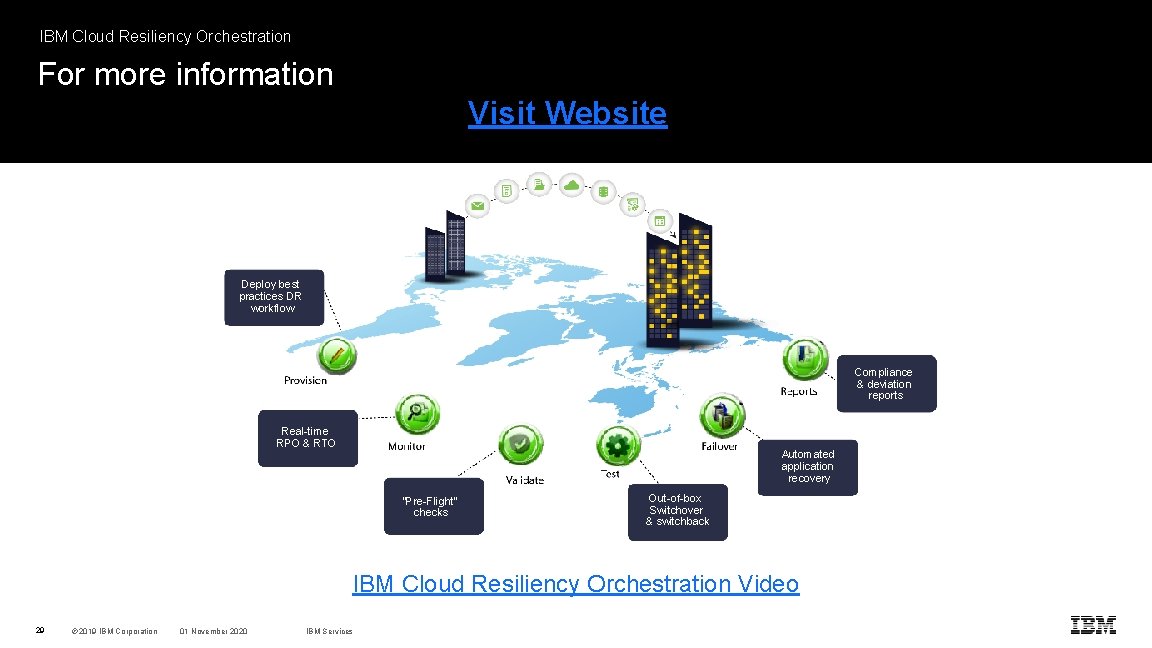Click the Reports icon near Compliance label

click(x=805, y=359)
